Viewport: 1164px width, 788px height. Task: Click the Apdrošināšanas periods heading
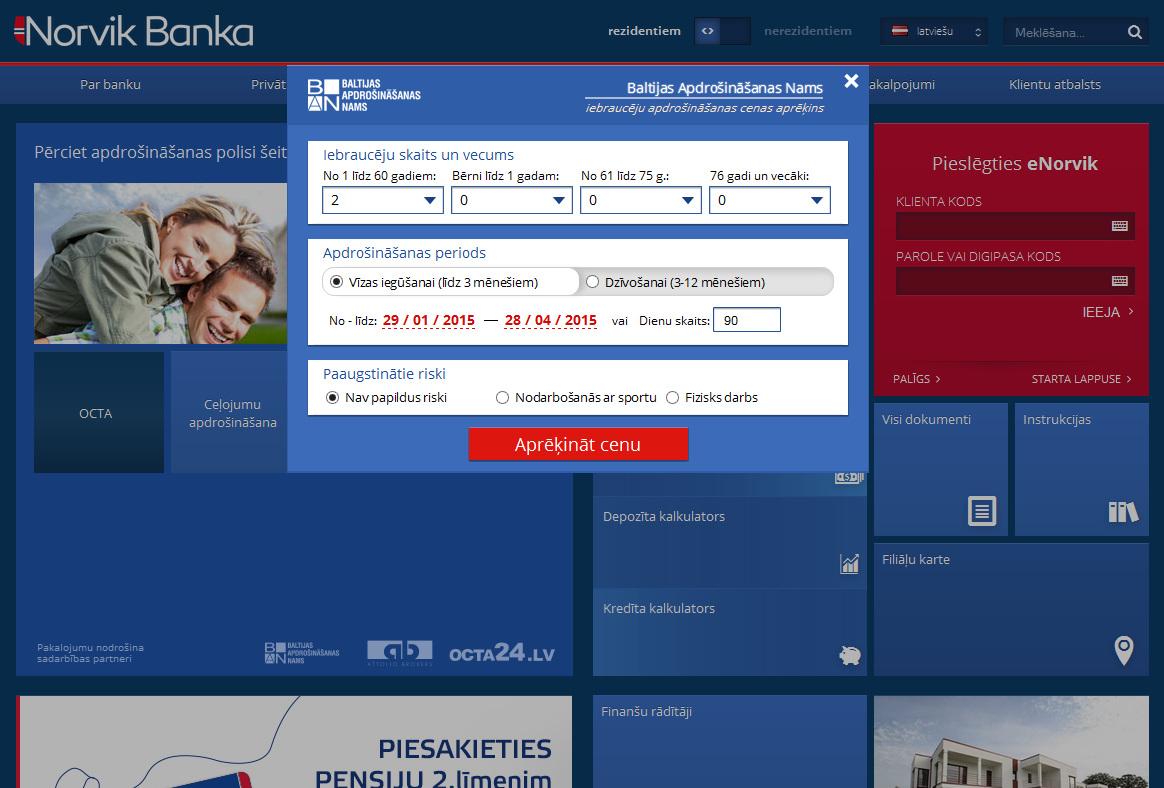pos(404,253)
